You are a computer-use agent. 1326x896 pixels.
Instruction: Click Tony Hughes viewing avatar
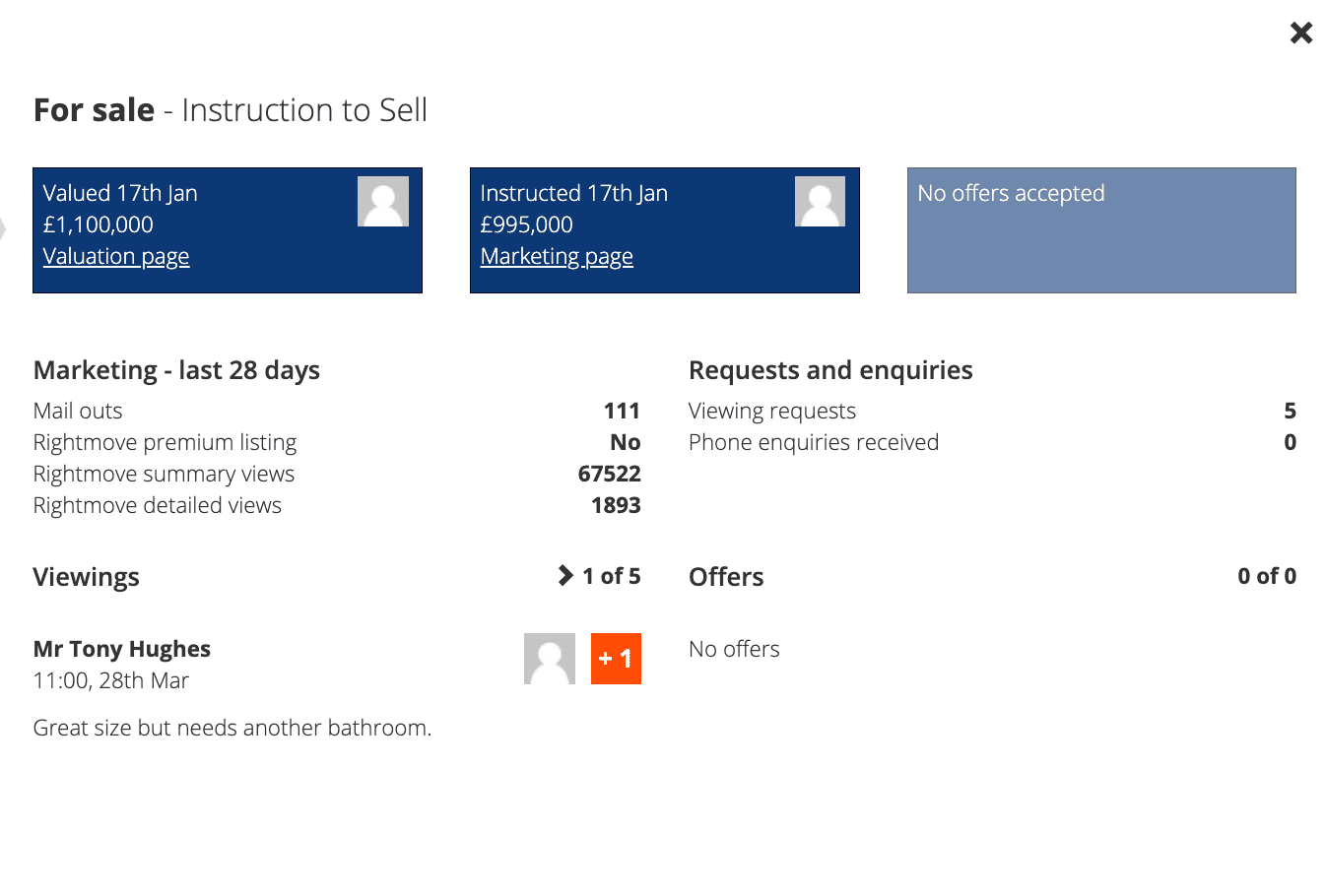550,659
